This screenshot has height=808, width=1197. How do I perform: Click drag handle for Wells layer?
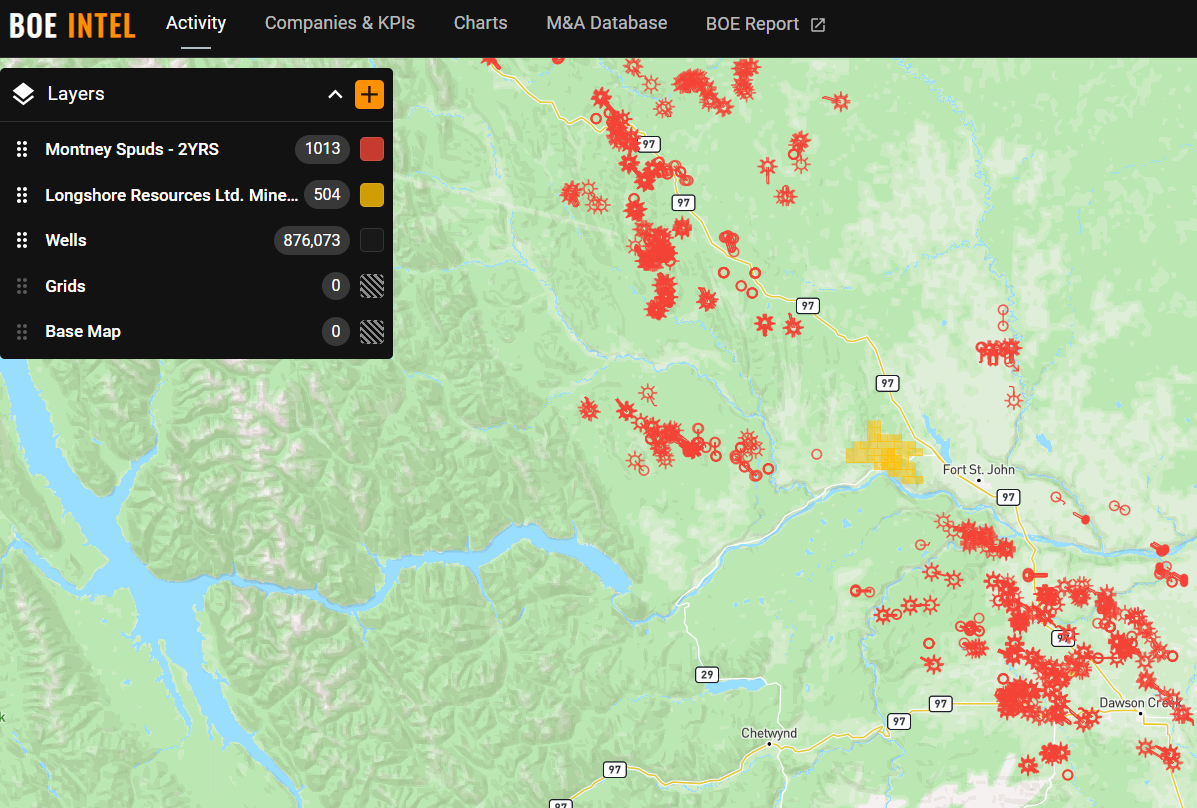[22, 241]
